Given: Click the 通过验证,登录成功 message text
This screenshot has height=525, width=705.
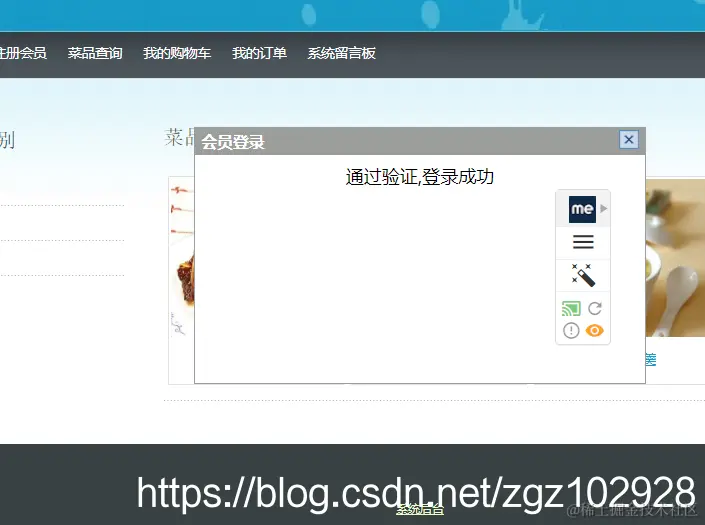Looking at the screenshot, I should tap(419, 177).
